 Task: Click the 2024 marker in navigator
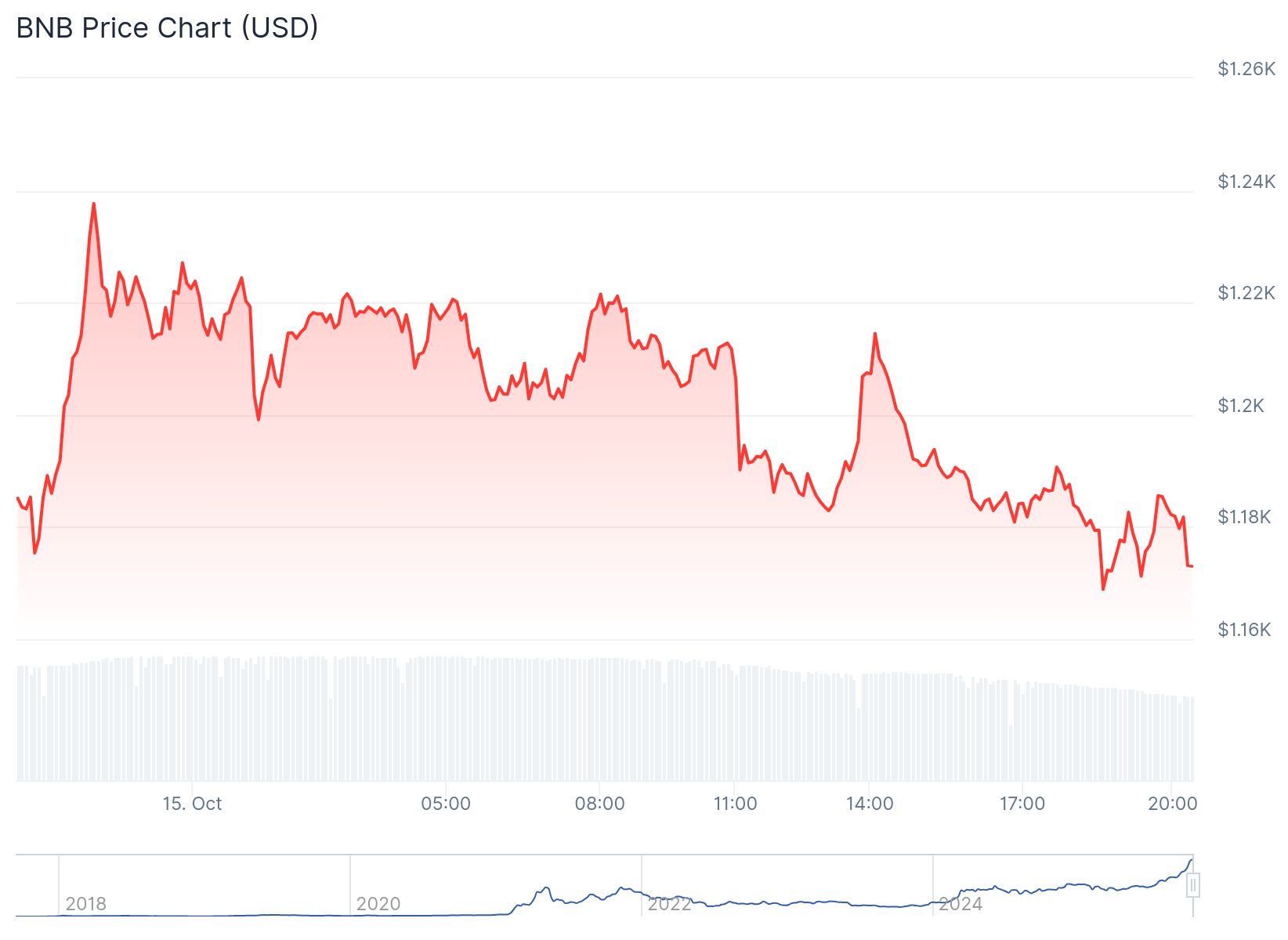[961, 904]
